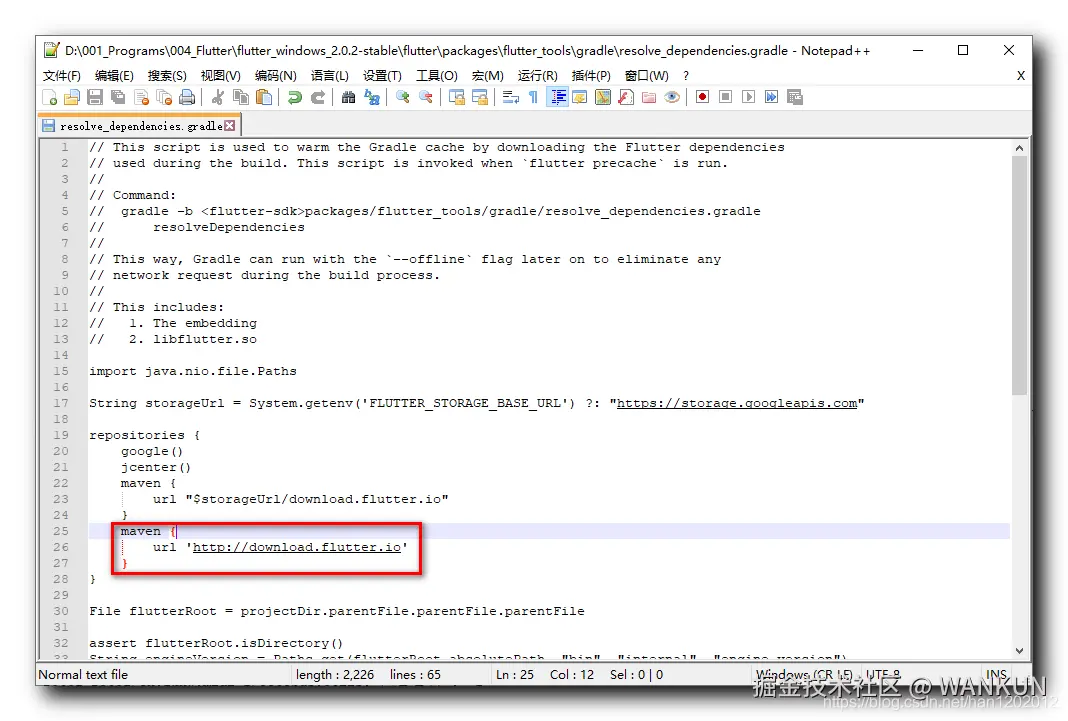Screen dimensions: 1068x721
Task: Click line number 17 in margin
Action: 61,403
